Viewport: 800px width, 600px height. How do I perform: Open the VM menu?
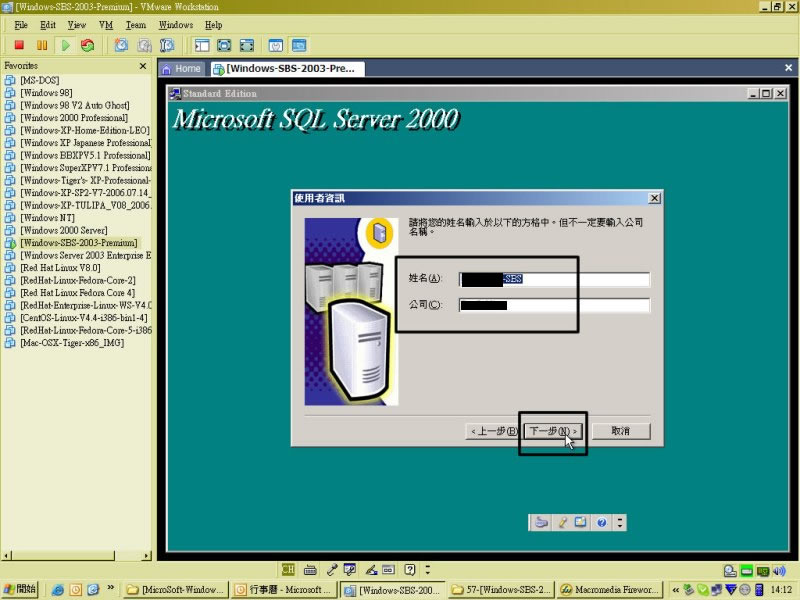(106, 25)
